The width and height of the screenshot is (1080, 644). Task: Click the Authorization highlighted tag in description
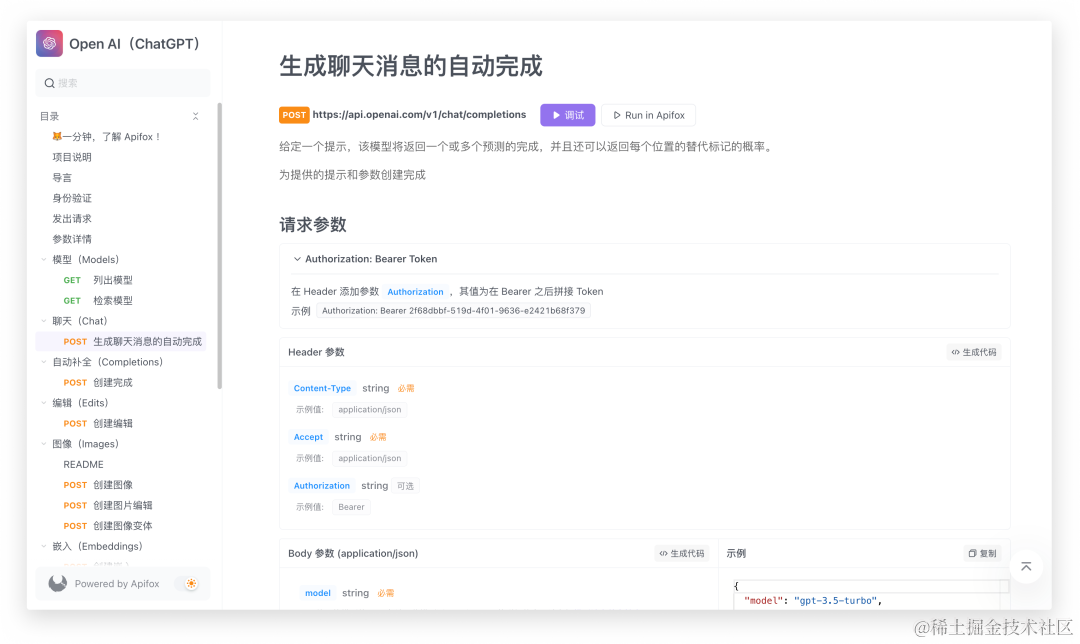pyautogui.click(x=415, y=292)
